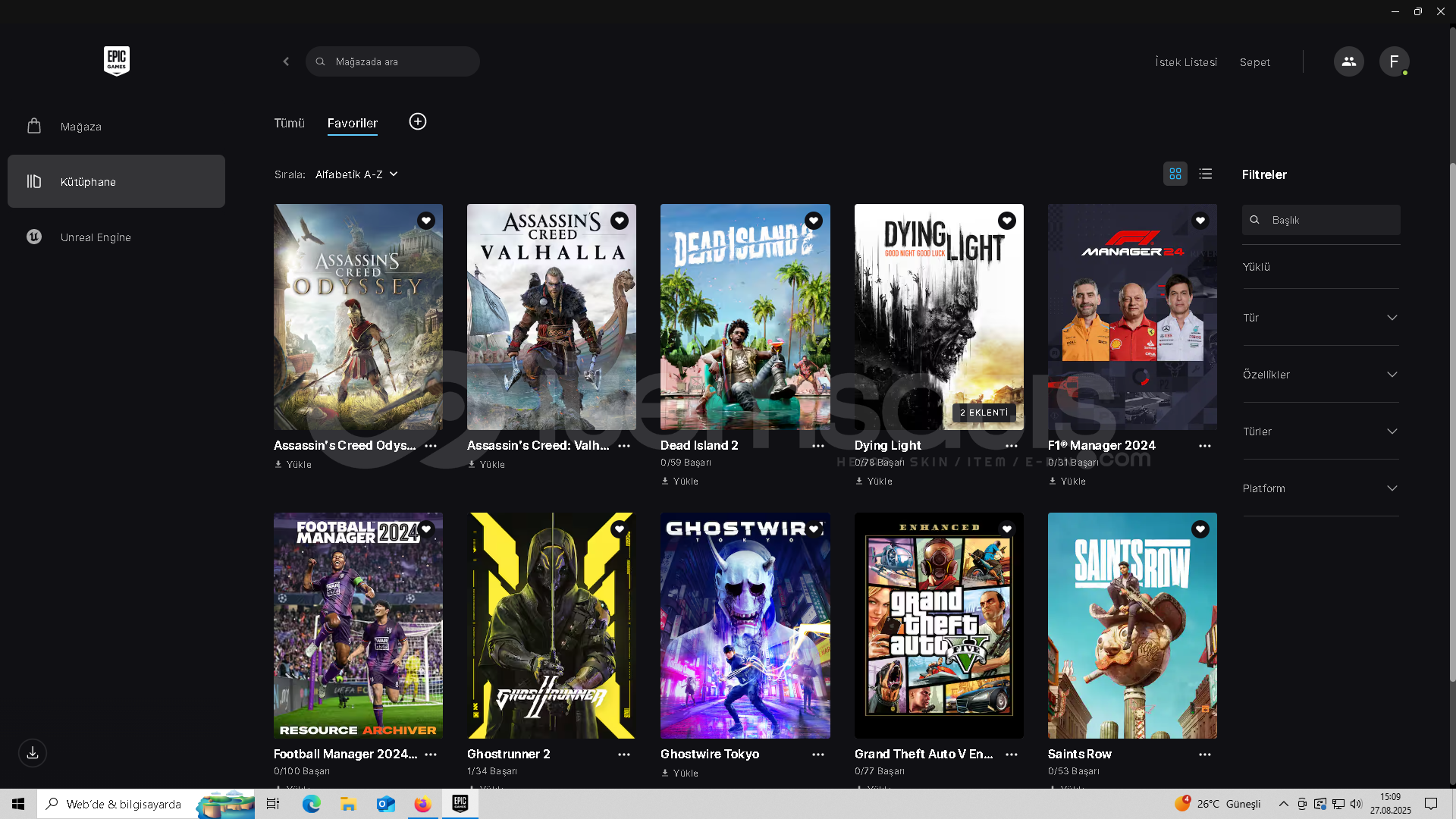Image resolution: width=1456 pixels, height=819 pixels.
Task: Expand the Özellikler filter section
Action: click(x=1320, y=375)
